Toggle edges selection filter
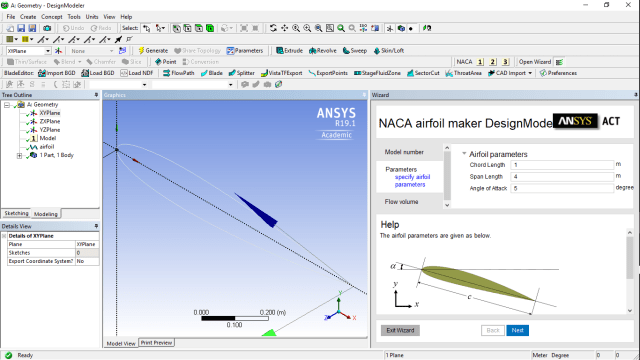The height and width of the screenshot is (360, 640). click(187, 28)
